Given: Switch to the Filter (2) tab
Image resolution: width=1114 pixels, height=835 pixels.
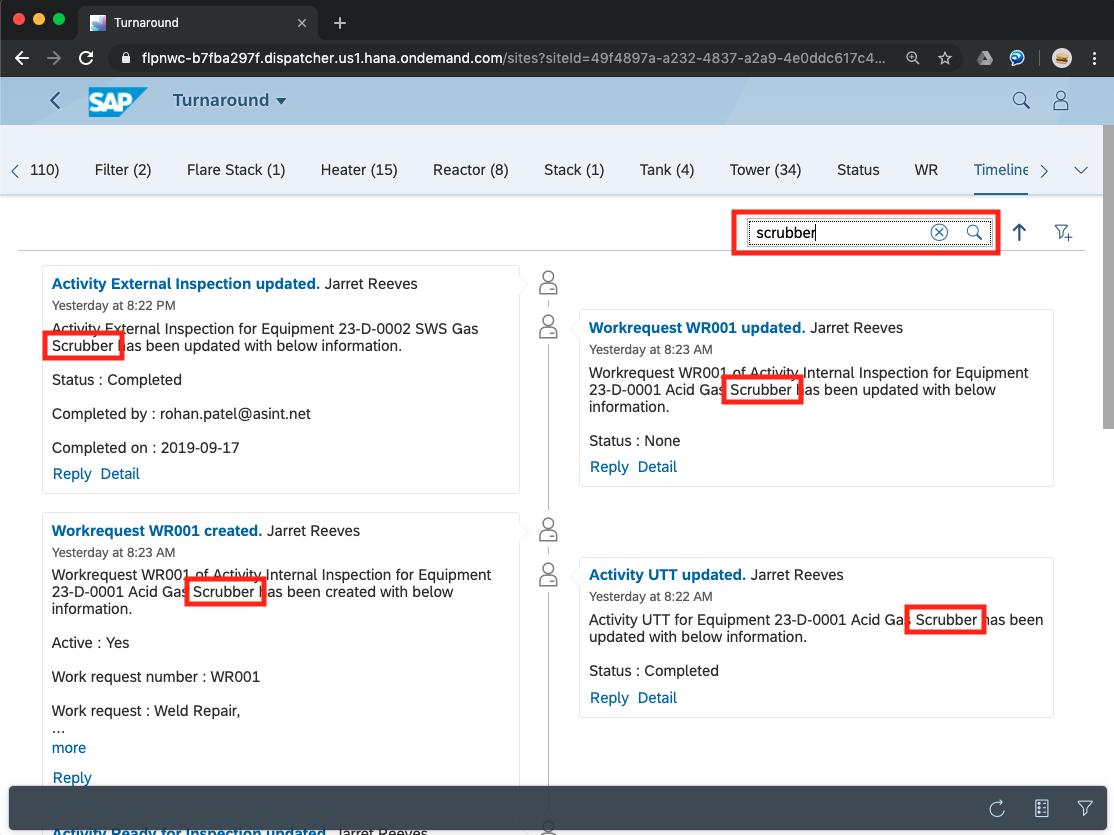Looking at the screenshot, I should 123,170.
